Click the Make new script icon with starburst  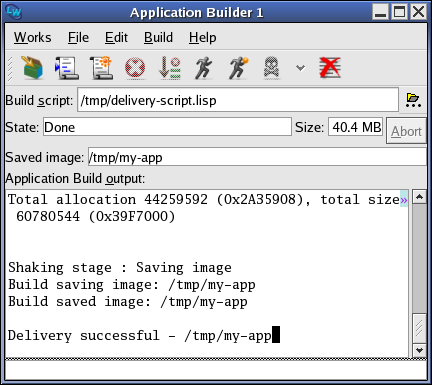[101, 68]
